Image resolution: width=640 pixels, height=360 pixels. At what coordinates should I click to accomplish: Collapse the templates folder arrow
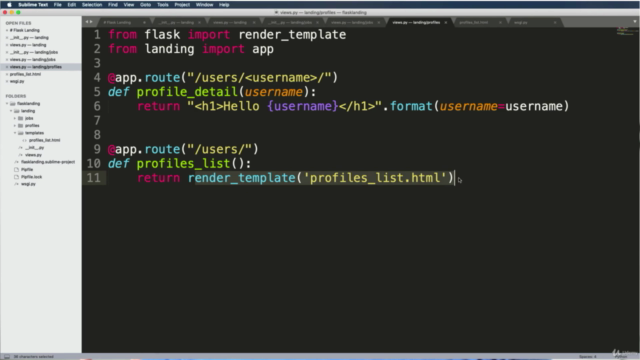point(15,133)
